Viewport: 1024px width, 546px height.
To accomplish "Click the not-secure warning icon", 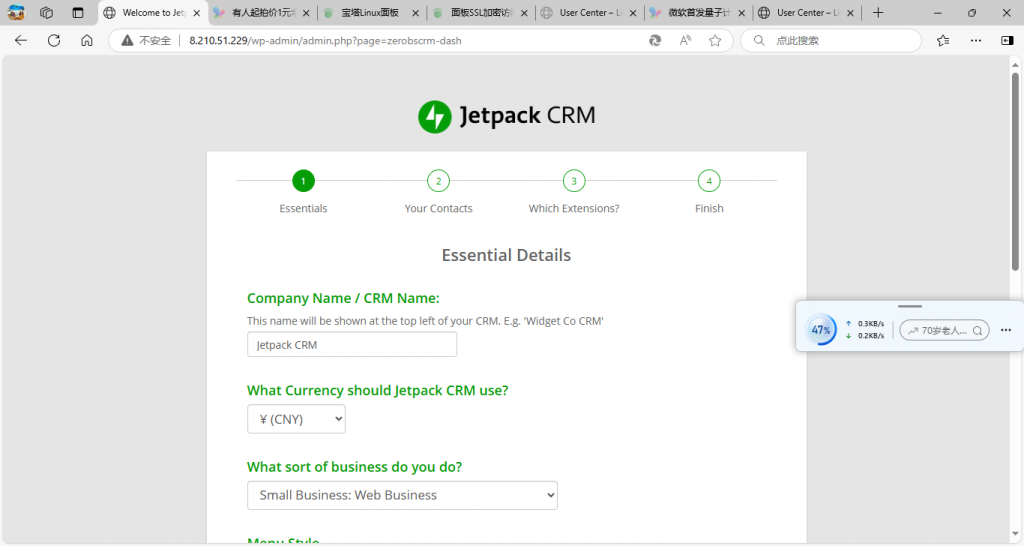I will pyautogui.click(x=127, y=40).
